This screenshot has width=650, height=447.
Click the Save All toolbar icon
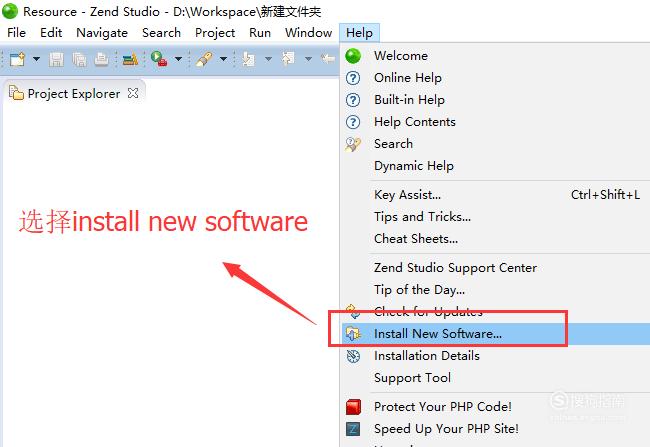click(x=79, y=59)
